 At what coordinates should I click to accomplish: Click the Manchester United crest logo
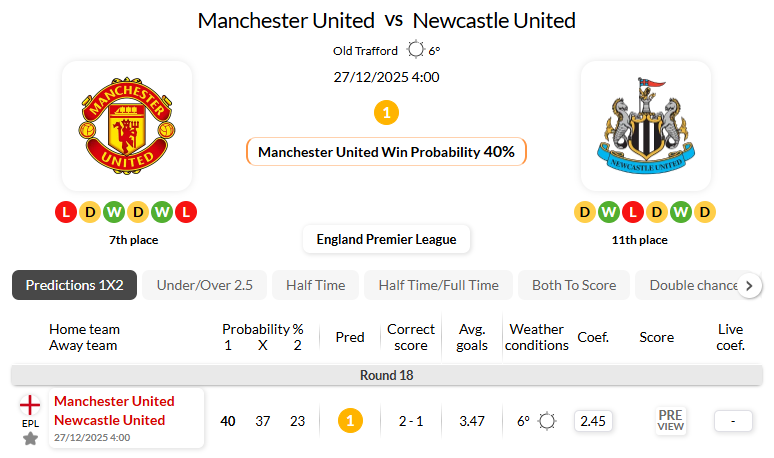[x=126, y=126]
